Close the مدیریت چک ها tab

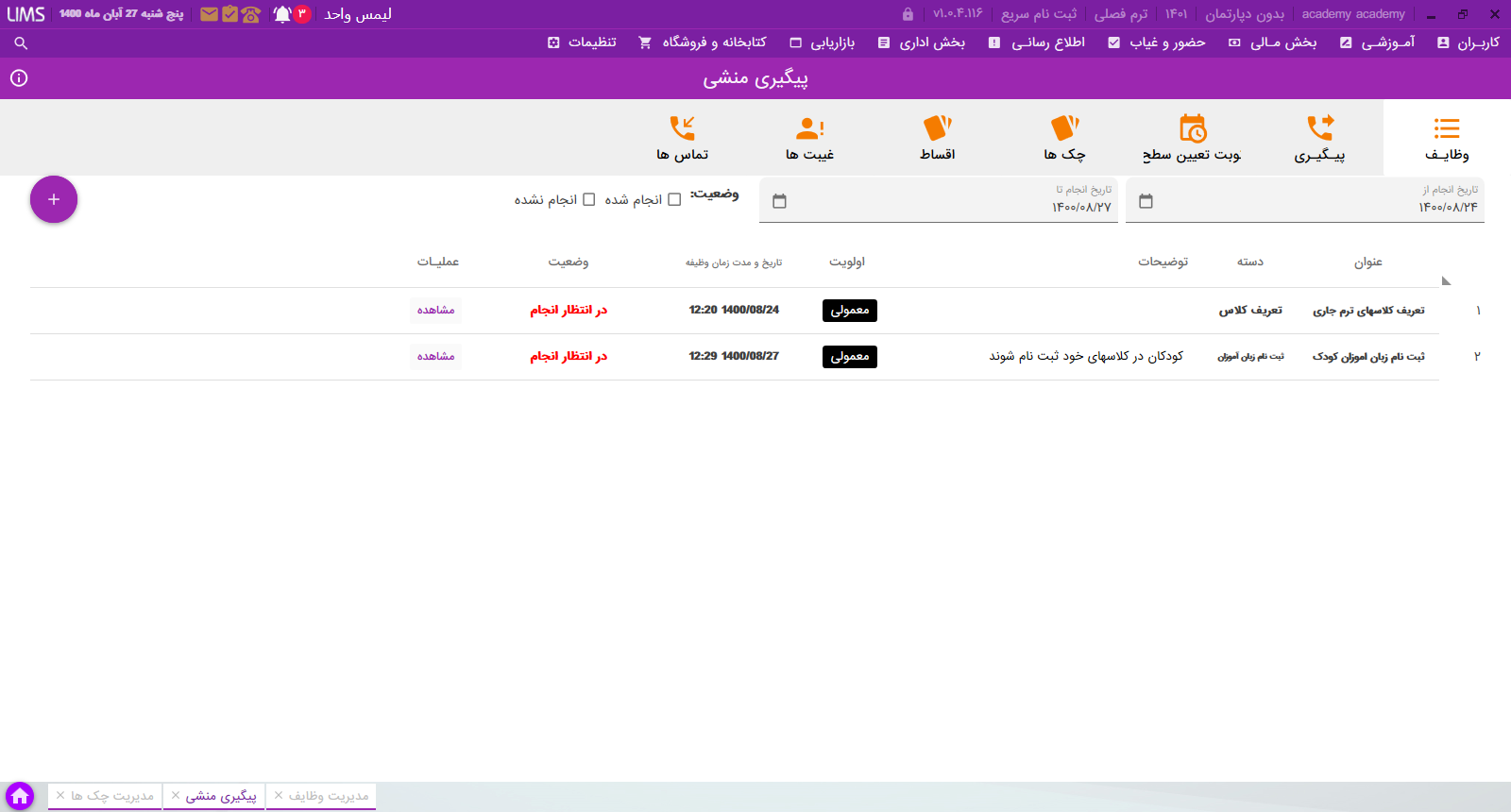click(60, 796)
